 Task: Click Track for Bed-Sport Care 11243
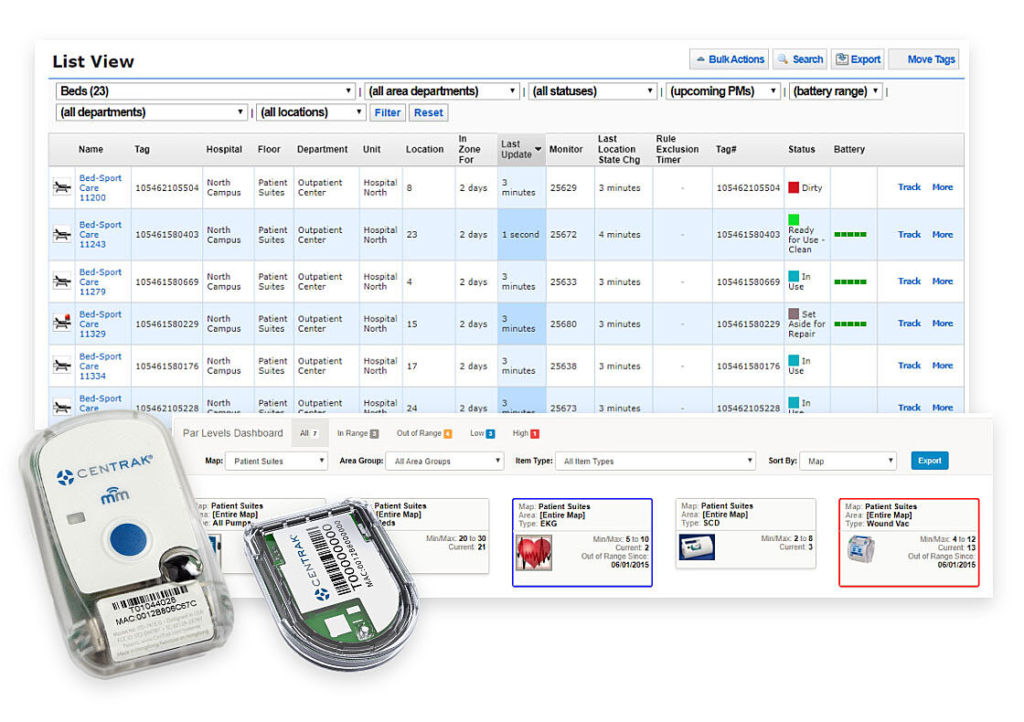909,234
